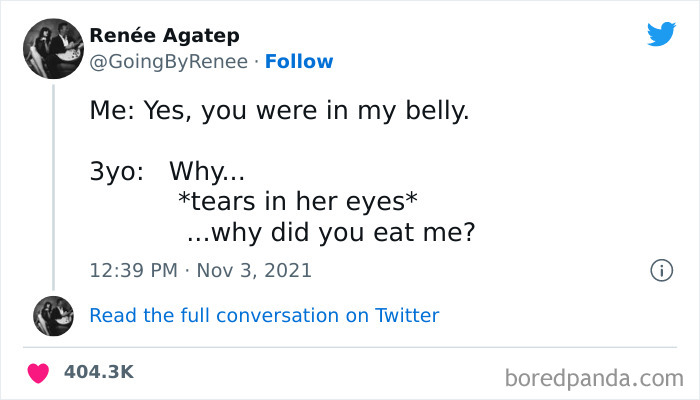Click the horizontal divider above the like count
Screen dimensions: 700x400
350,347
